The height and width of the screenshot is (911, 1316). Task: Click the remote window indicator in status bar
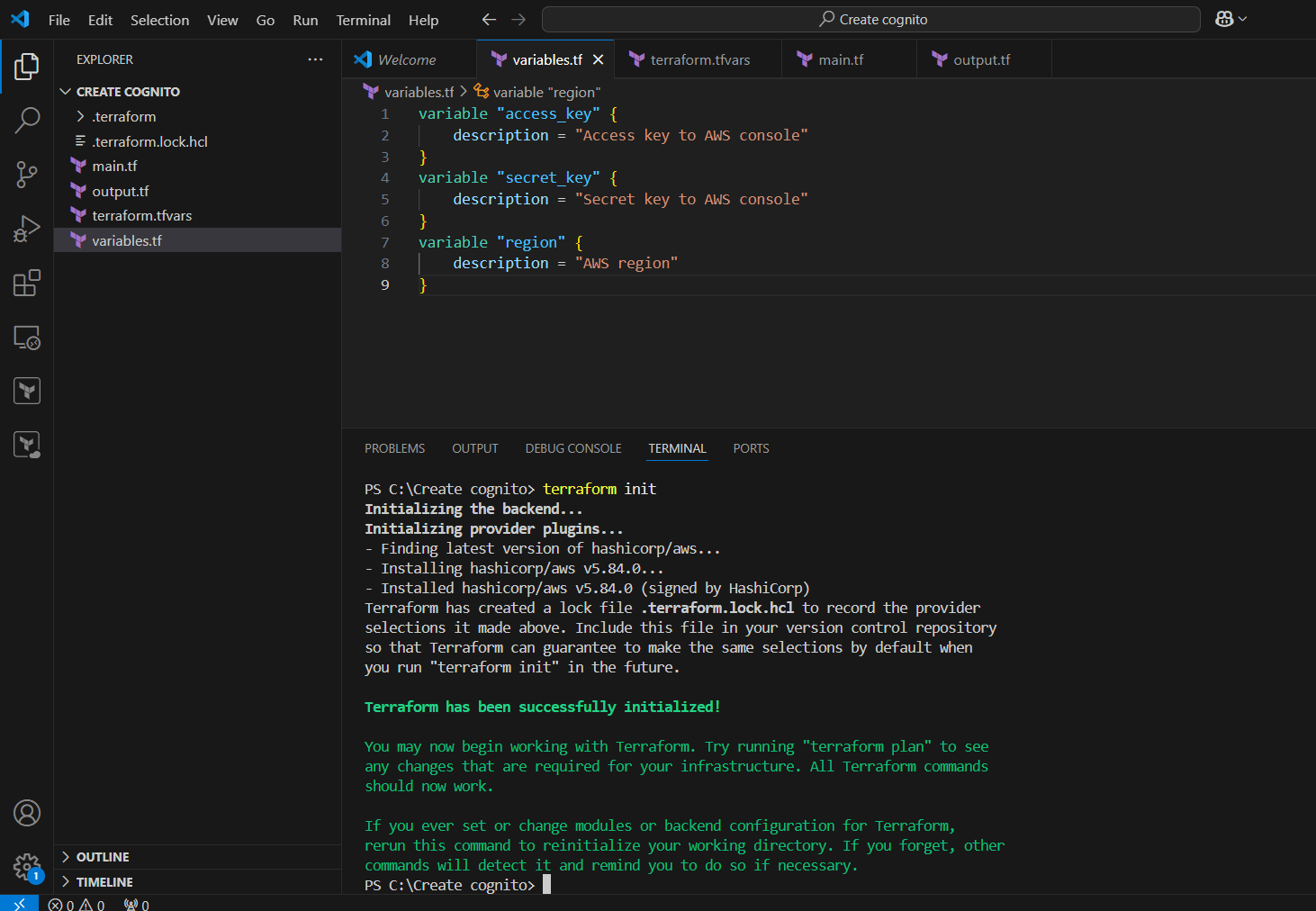coord(19,903)
